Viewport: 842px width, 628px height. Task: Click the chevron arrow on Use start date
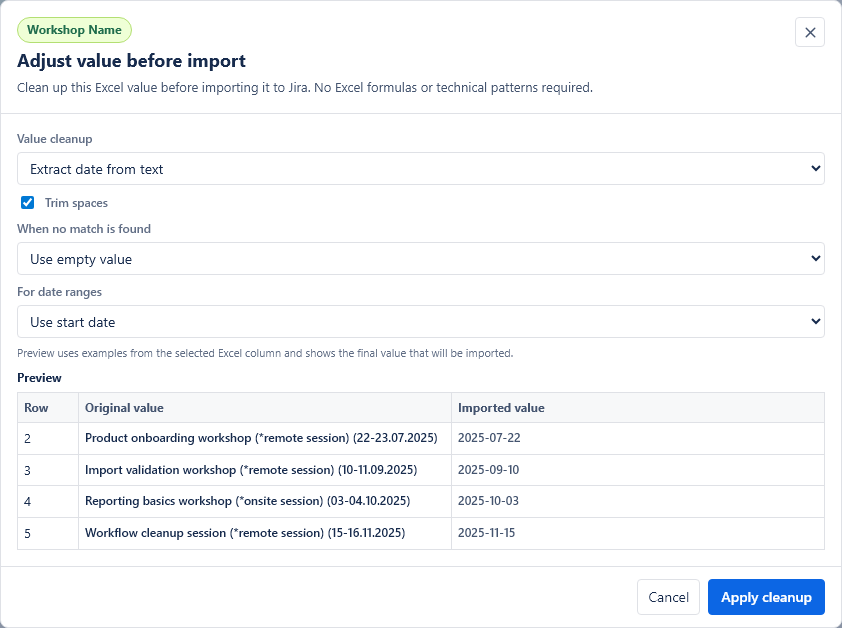(x=815, y=322)
